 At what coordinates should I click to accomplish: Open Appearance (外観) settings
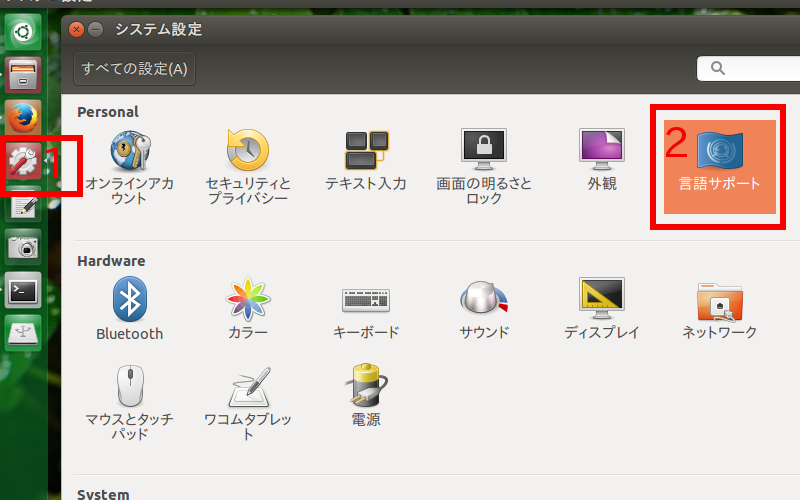point(602,163)
